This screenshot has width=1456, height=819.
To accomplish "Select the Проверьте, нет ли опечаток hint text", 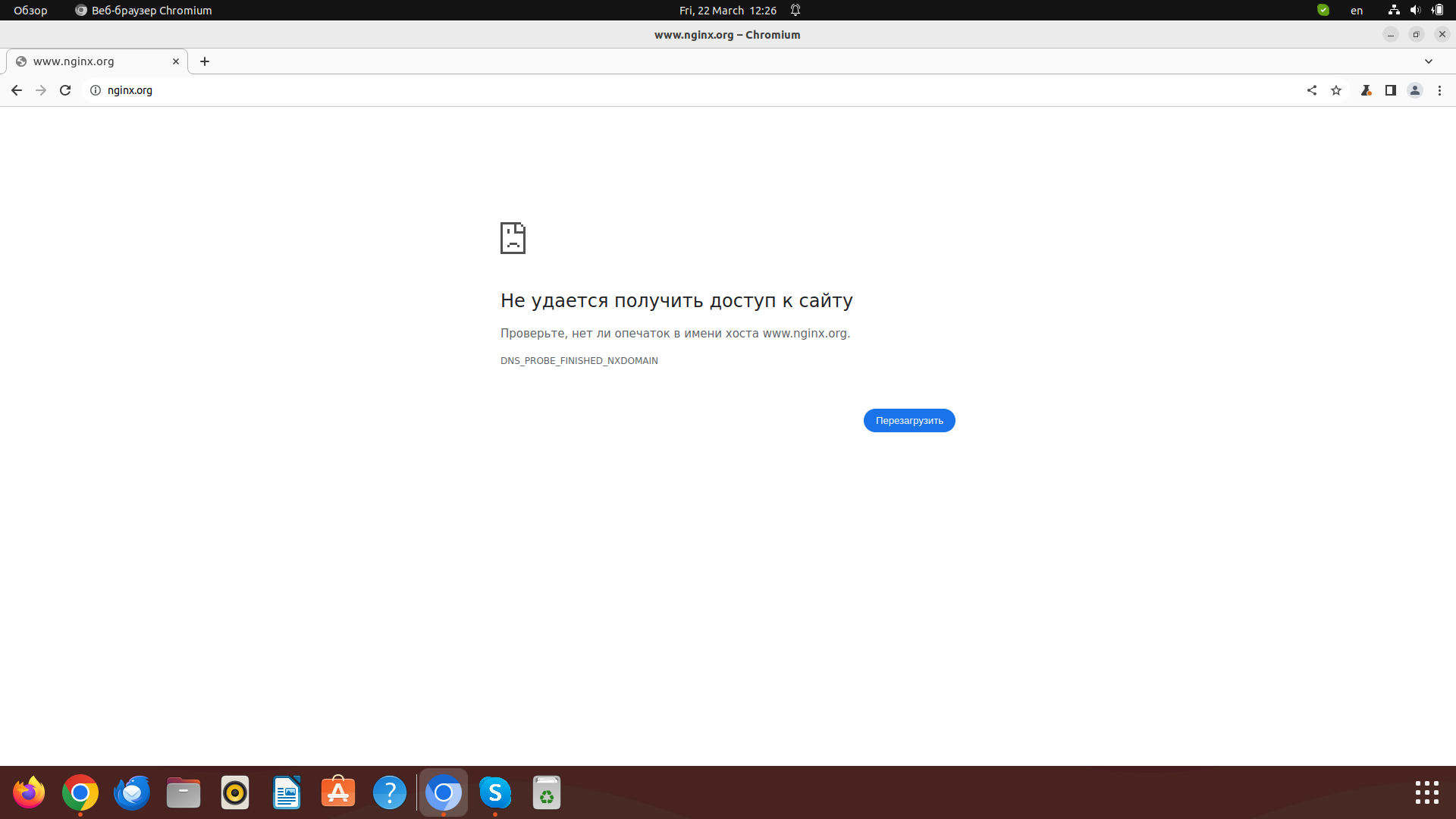I will pos(676,334).
